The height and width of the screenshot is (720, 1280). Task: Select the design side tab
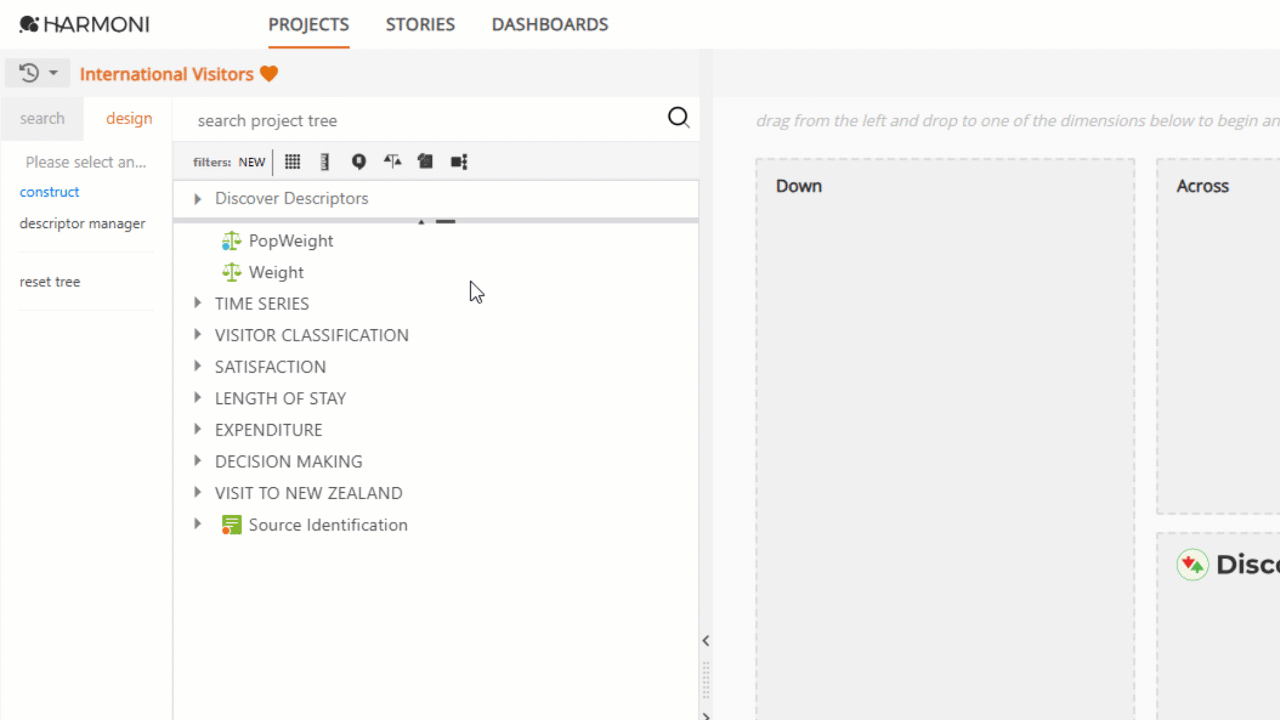pos(129,118)
